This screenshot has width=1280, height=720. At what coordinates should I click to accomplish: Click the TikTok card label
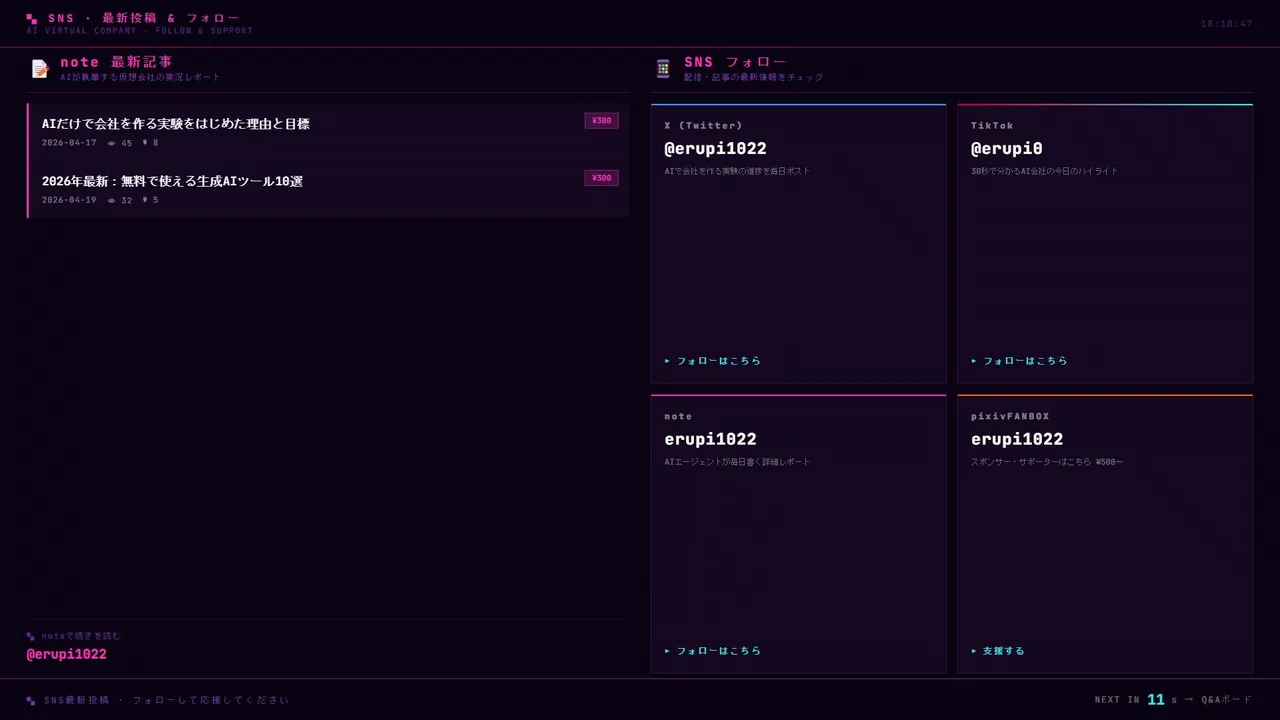[992, 126]
